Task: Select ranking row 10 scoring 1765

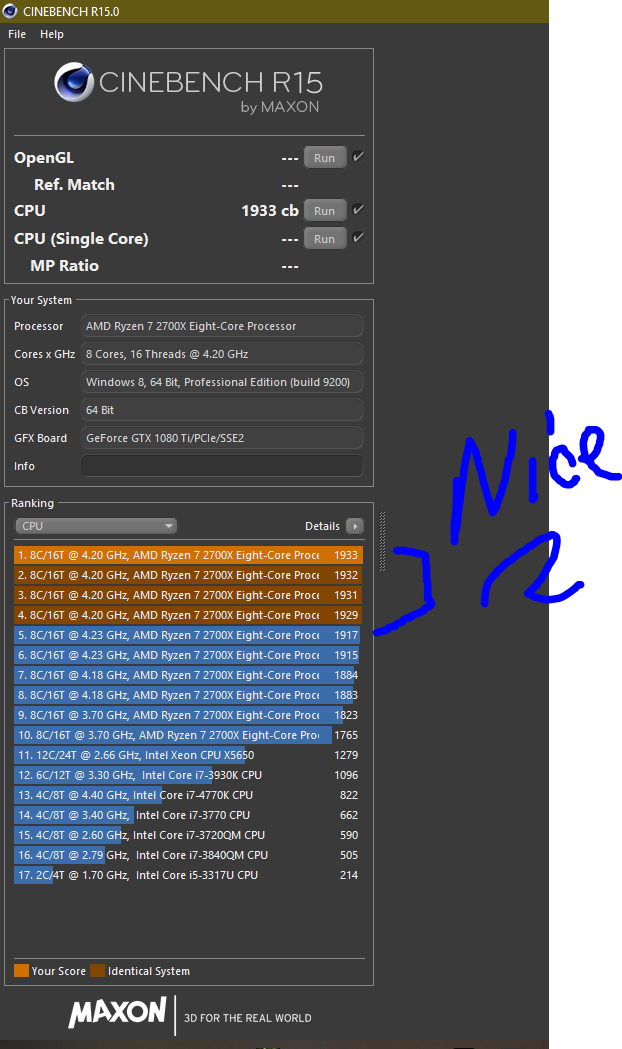Action: coord(189,735)
